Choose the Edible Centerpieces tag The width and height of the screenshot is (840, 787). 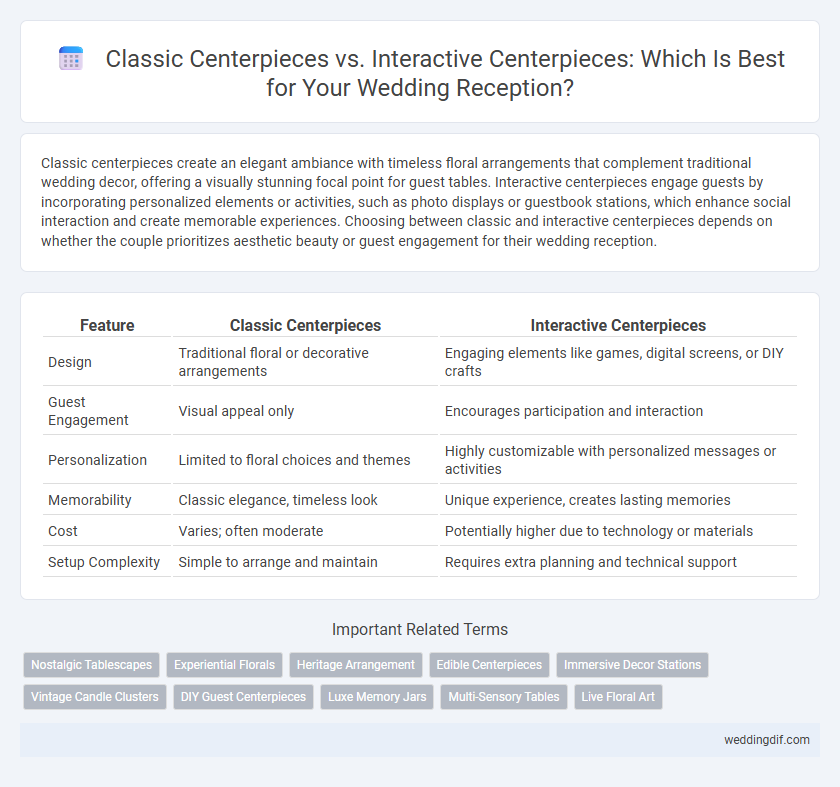489,665
